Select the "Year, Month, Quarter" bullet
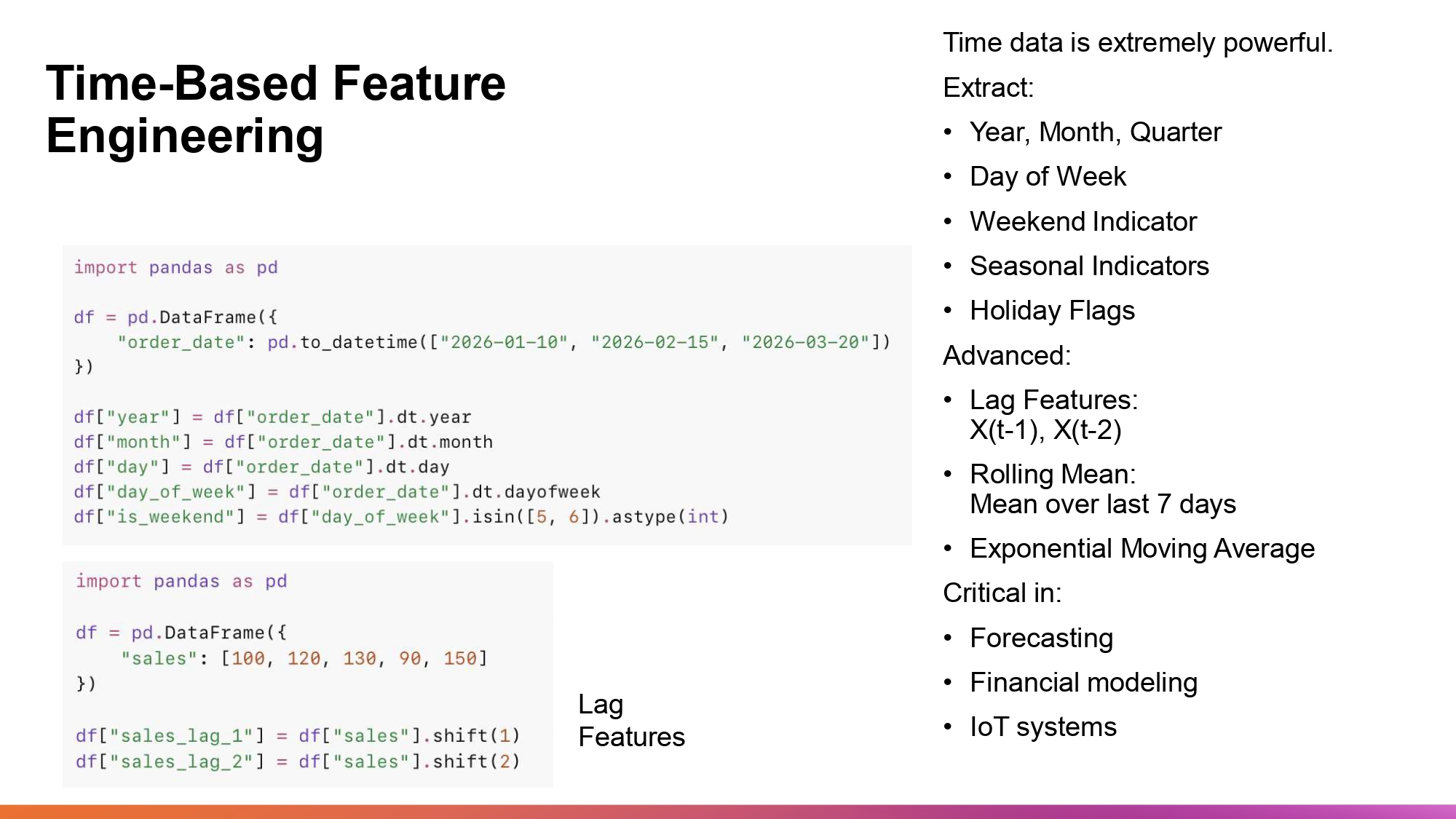Viewport: 1456px width, 819px height. (x=1095, y=132)
